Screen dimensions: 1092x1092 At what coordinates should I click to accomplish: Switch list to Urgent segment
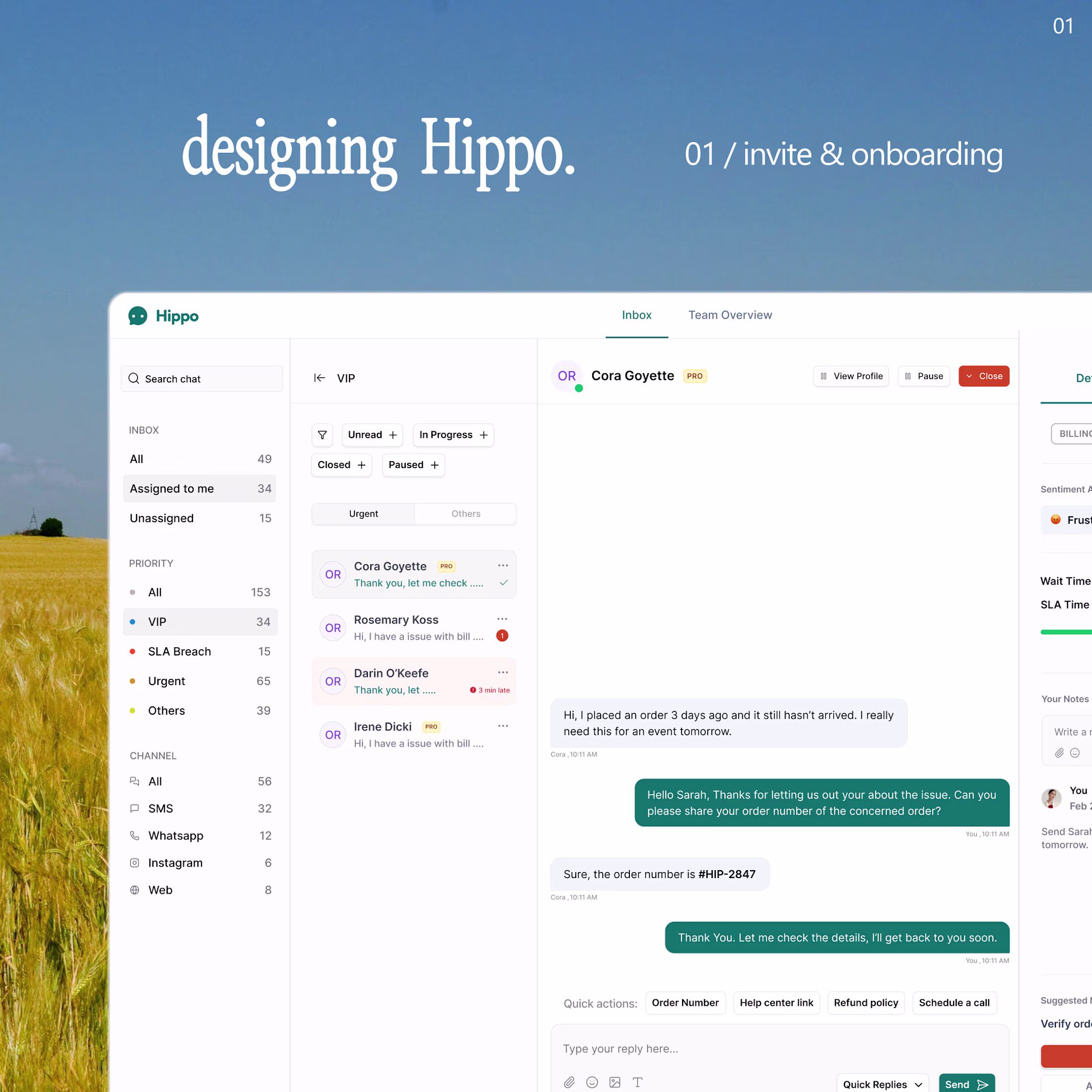(363, 514)
